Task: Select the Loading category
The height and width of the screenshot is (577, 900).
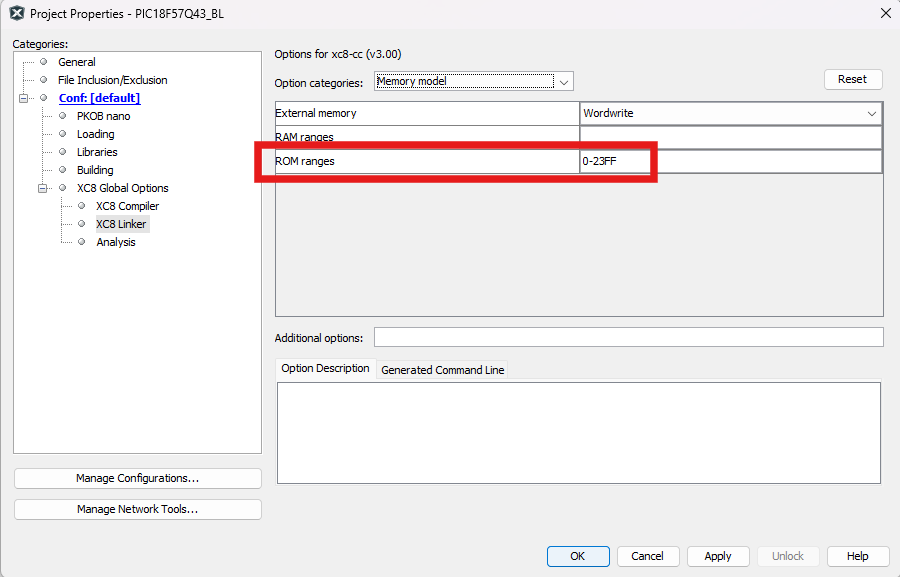Action: [x=95, y=134]
